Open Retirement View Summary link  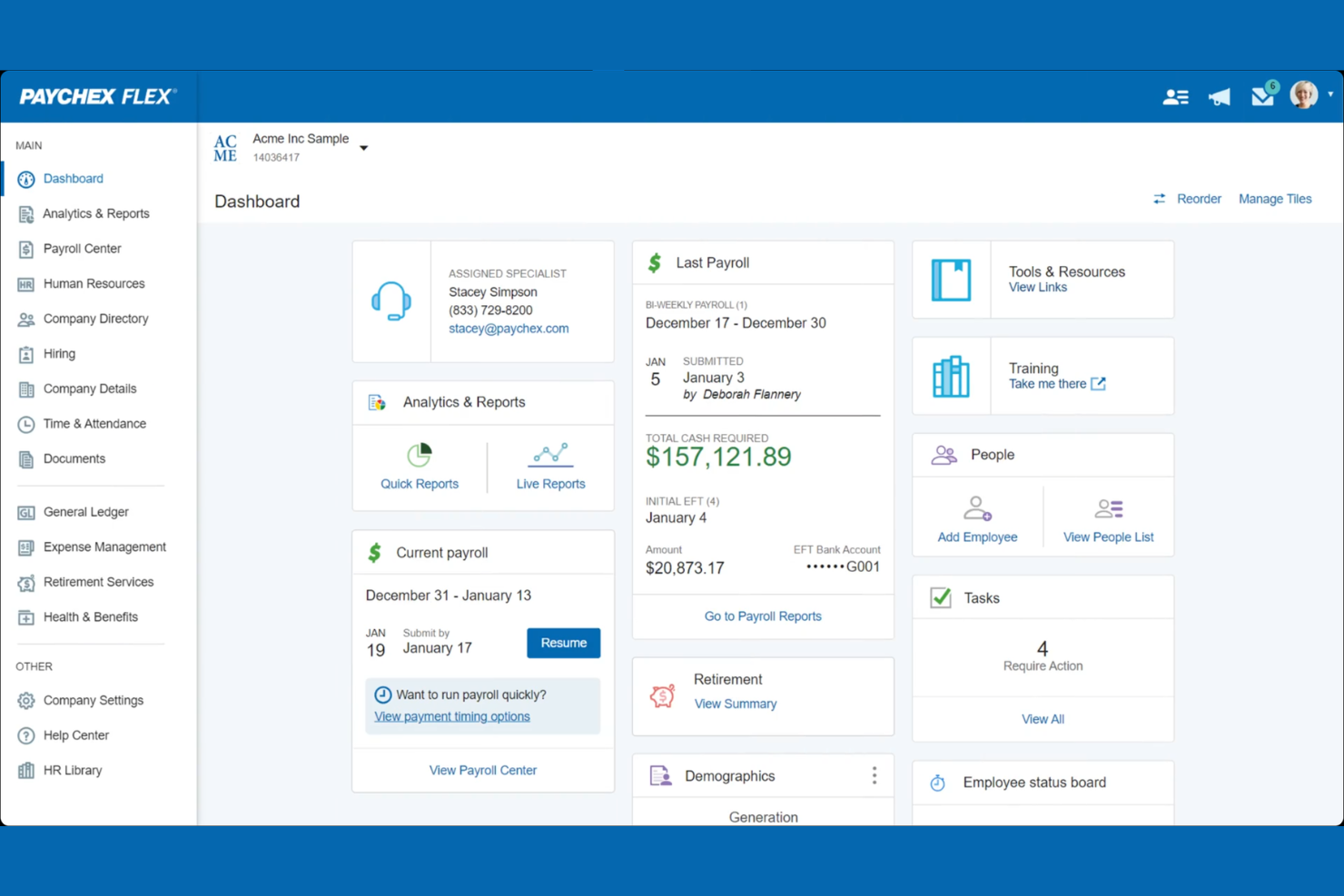tap(736, 704)
